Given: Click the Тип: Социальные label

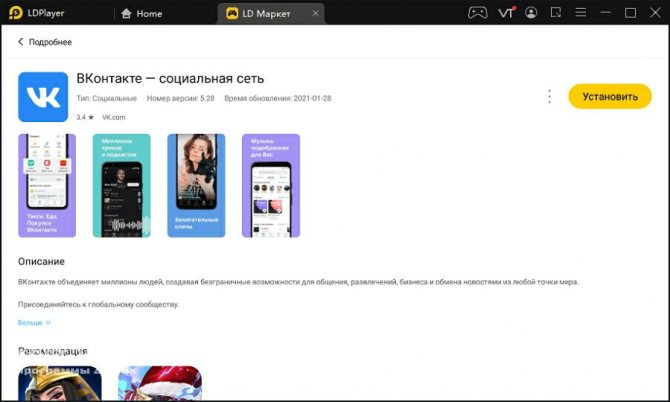Looking at the screenshot, I should point(106,98).
